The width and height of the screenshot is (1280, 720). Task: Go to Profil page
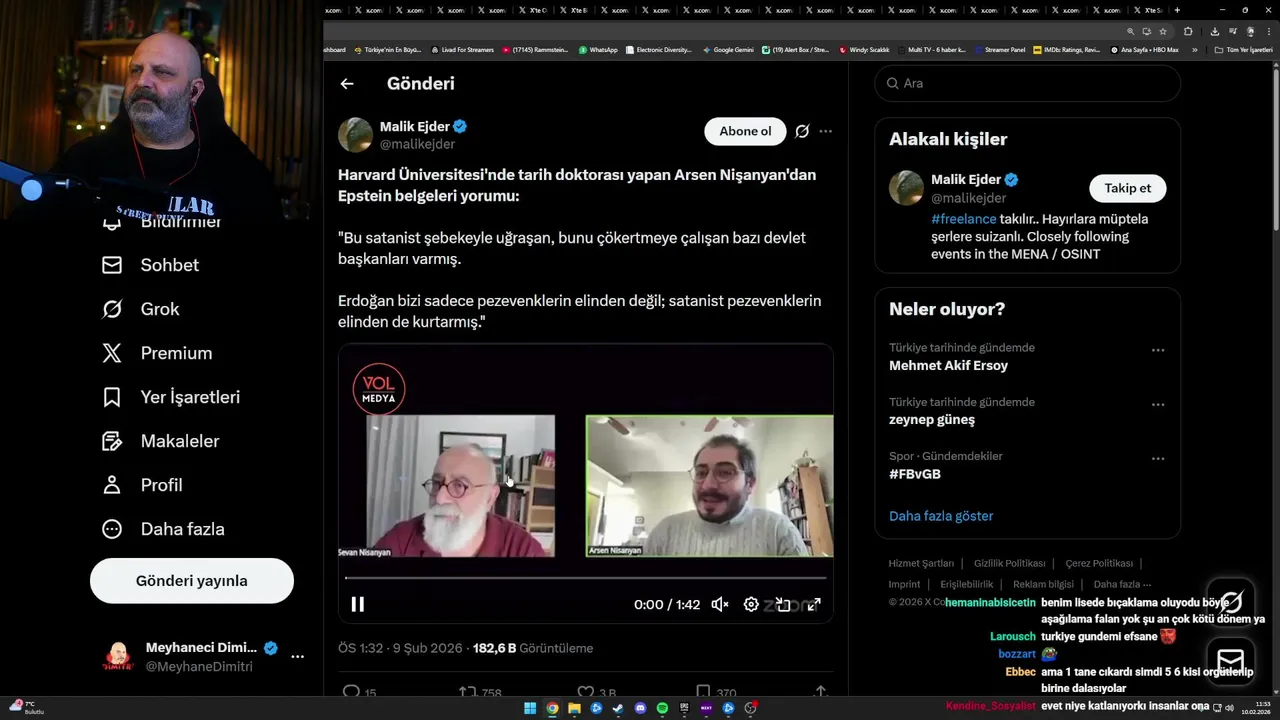142,485
